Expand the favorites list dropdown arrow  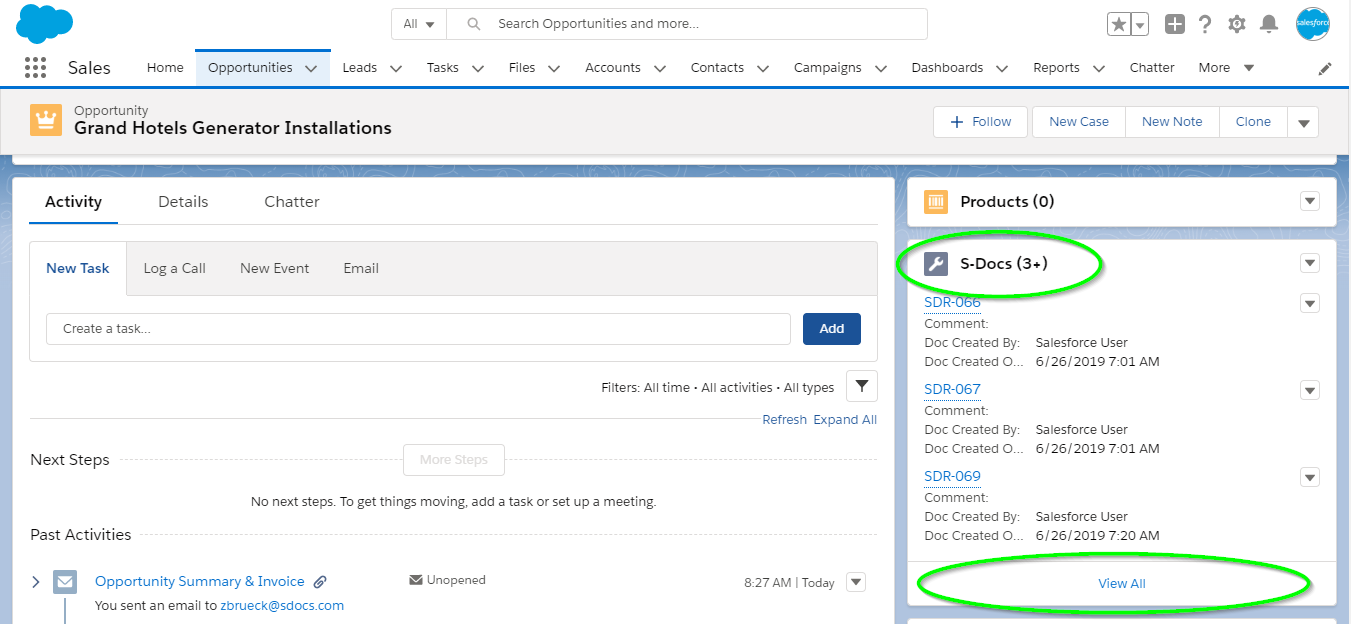(x=1140, y=24)
